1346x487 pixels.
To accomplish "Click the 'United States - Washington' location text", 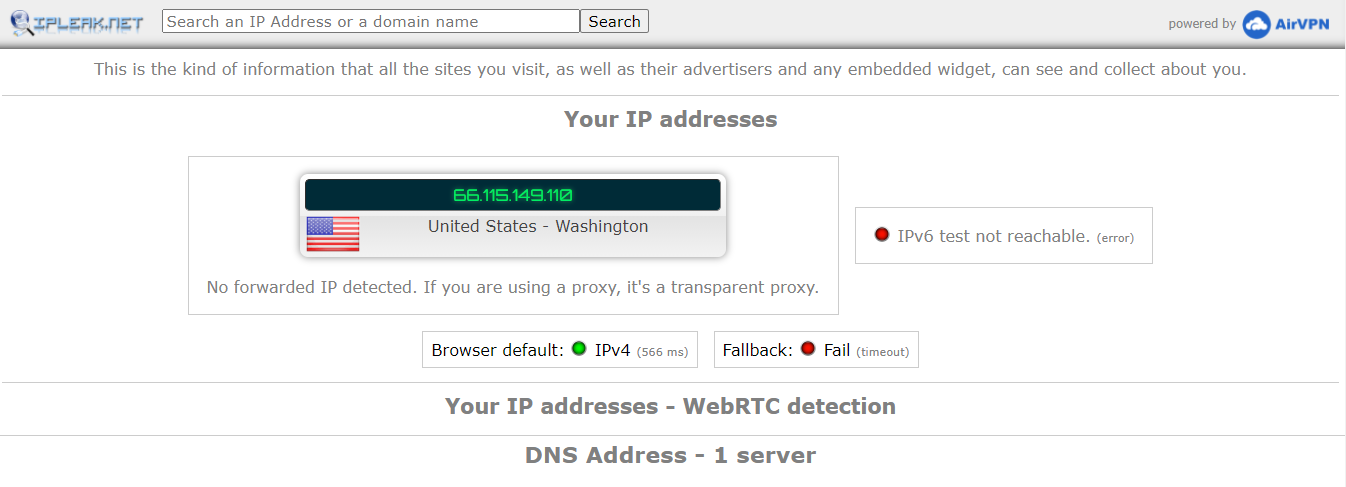I will pos(538,226).
